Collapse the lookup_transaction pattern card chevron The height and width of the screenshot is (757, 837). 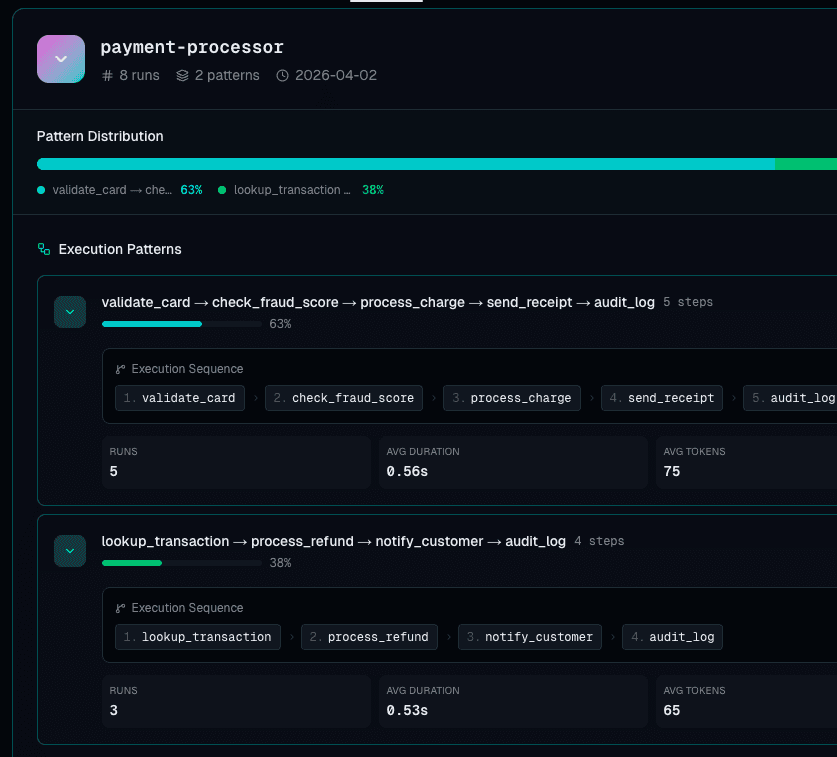pos(70,551)
